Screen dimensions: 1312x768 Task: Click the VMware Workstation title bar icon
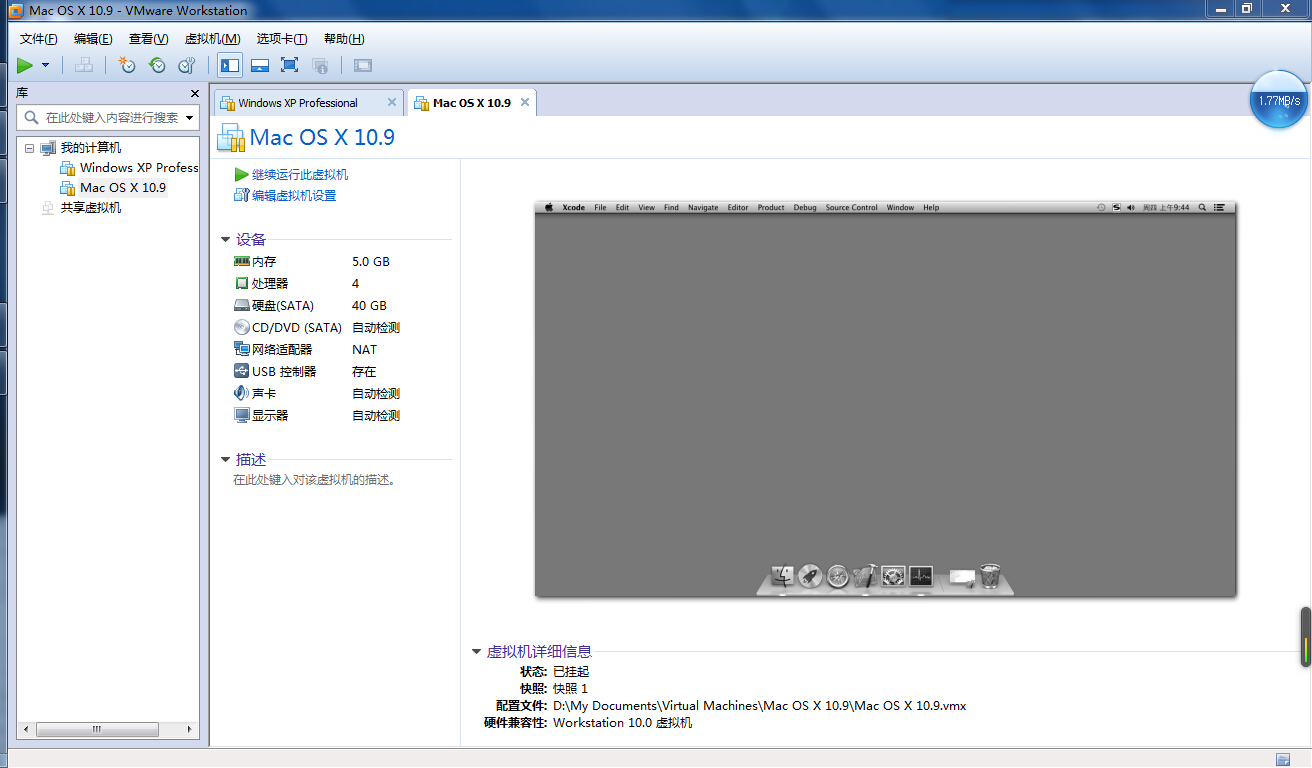[x=14, y=11]
